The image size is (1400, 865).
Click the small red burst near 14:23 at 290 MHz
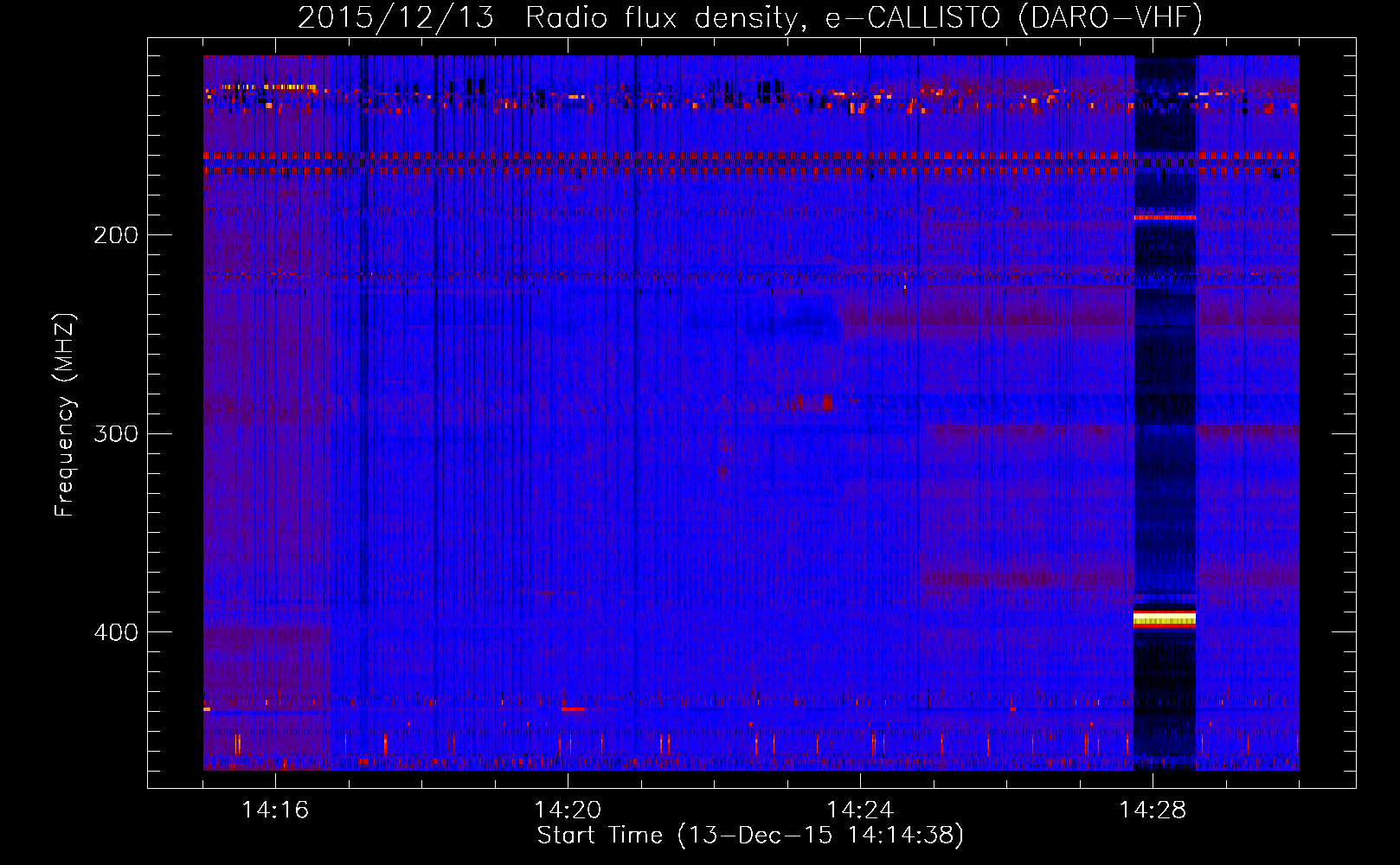pyautogui.click(x=827, y=402)
